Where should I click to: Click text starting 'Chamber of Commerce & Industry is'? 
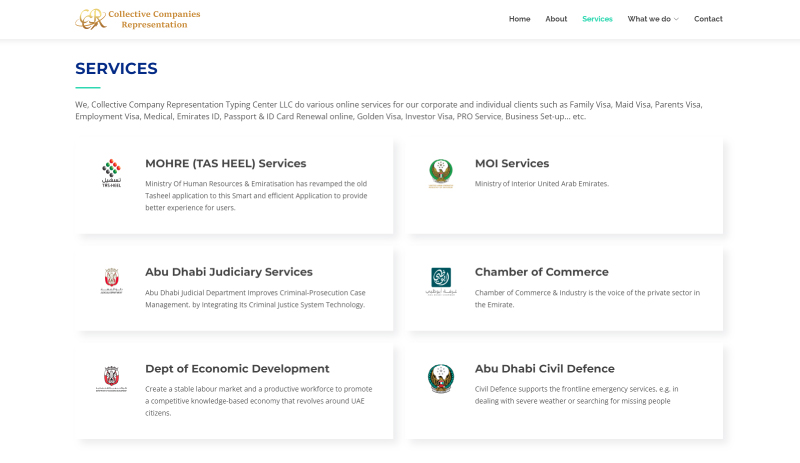click(587, 299)
